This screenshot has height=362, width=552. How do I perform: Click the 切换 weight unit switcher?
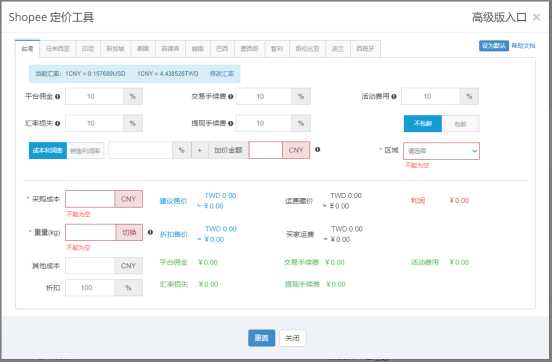click(x=129, y=232)
